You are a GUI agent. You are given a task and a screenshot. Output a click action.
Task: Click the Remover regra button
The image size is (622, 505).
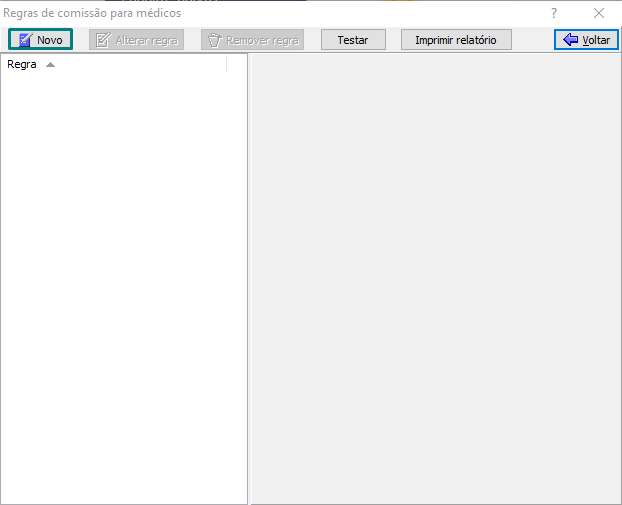252,40
